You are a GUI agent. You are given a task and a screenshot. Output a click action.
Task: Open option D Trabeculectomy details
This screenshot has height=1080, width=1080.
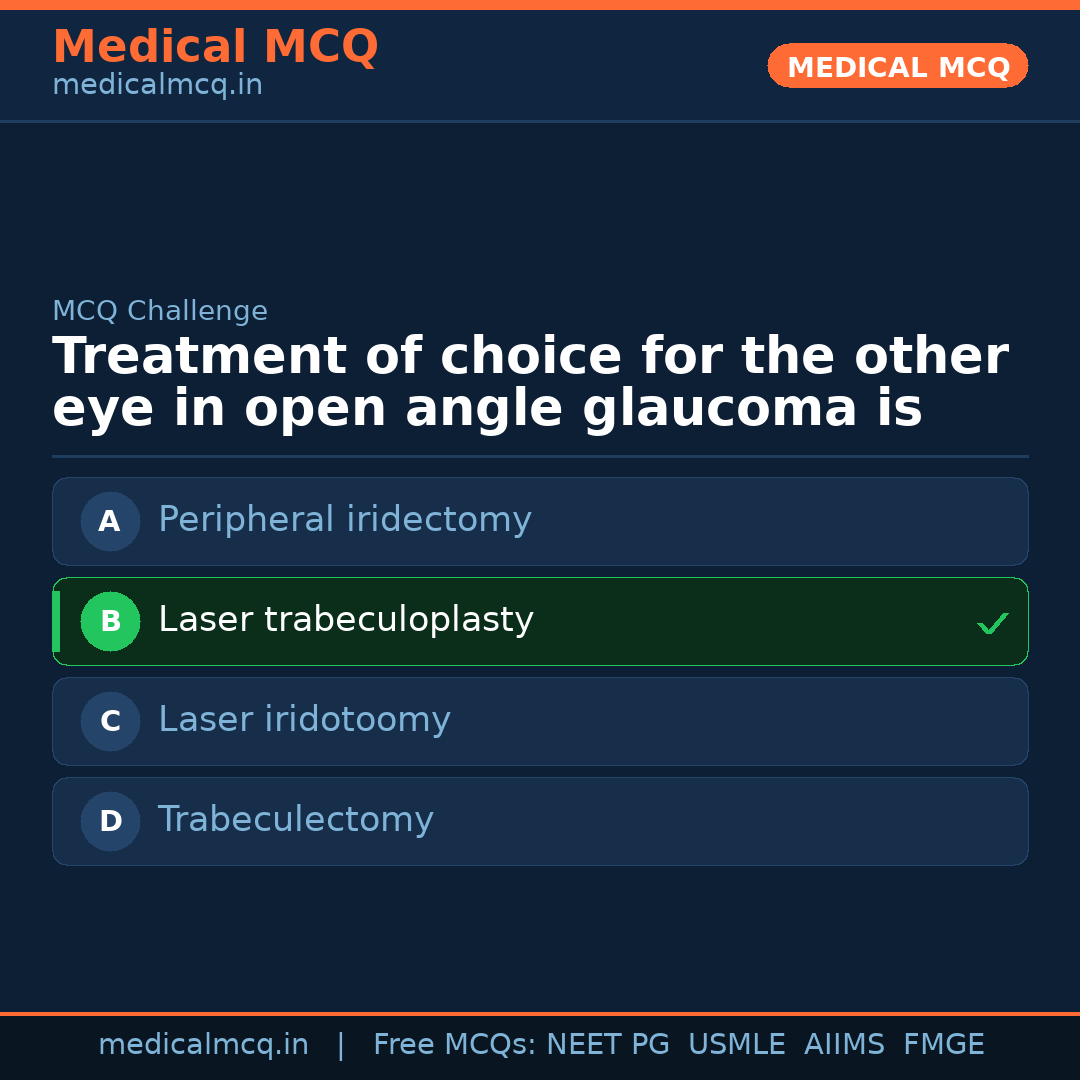pos(295,821)
